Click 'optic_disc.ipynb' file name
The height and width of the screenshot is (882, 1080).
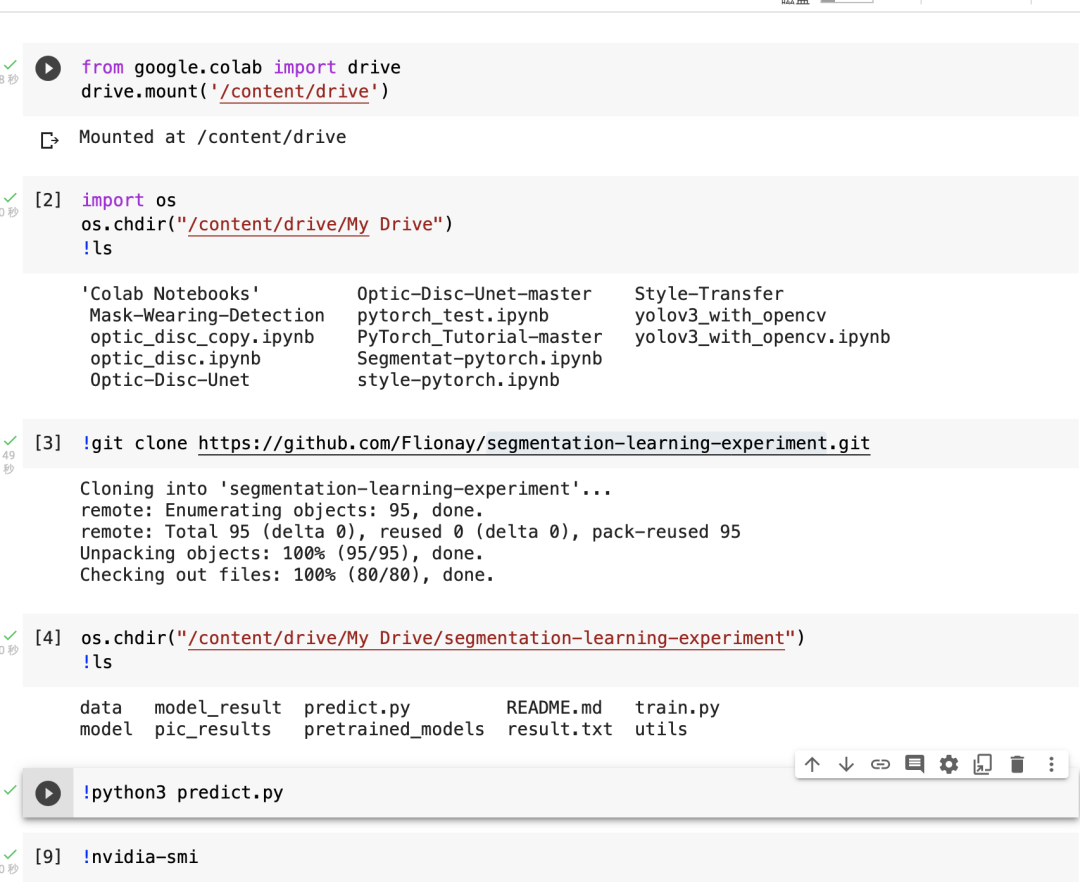[x=176, y=359]
